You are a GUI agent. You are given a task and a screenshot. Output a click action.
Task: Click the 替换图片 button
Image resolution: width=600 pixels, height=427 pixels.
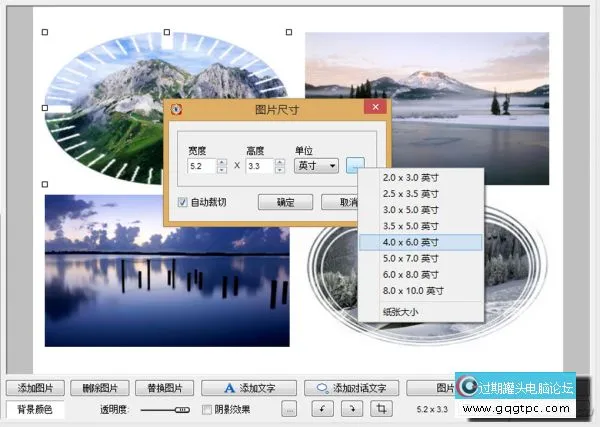click(165, 388)
